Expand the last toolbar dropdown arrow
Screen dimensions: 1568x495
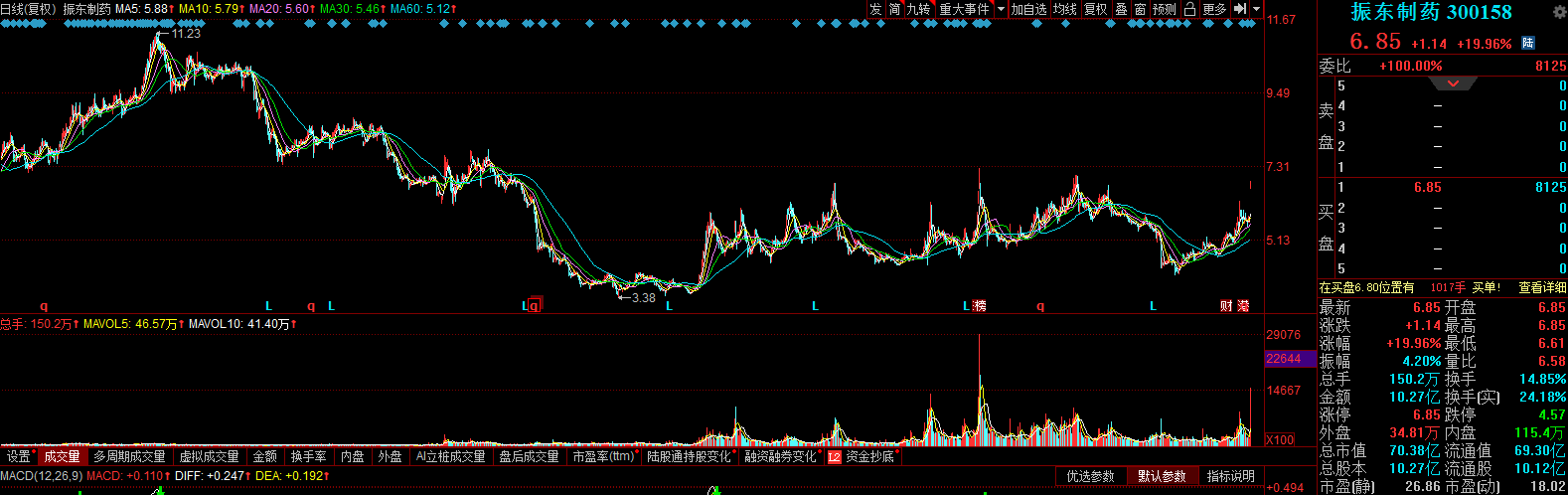(1257, 9)
